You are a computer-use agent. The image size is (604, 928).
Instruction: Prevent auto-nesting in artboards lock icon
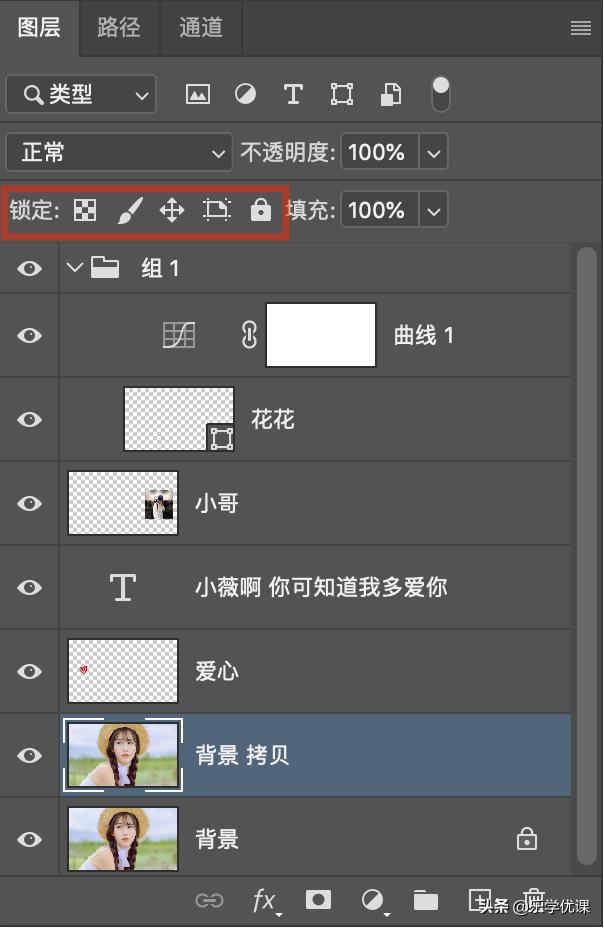click(217, 210)
